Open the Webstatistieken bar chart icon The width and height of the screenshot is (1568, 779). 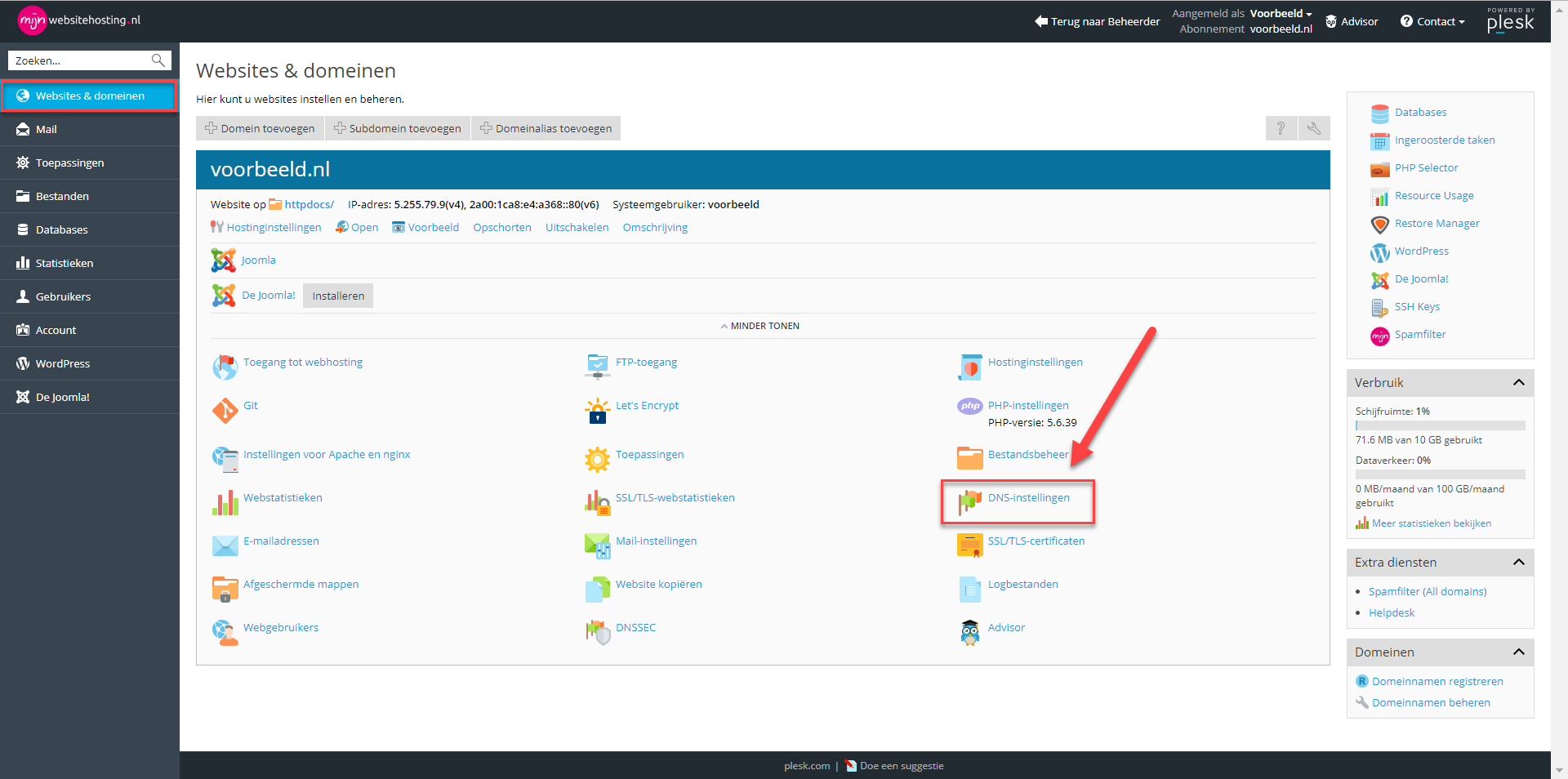tap(225, 503)
